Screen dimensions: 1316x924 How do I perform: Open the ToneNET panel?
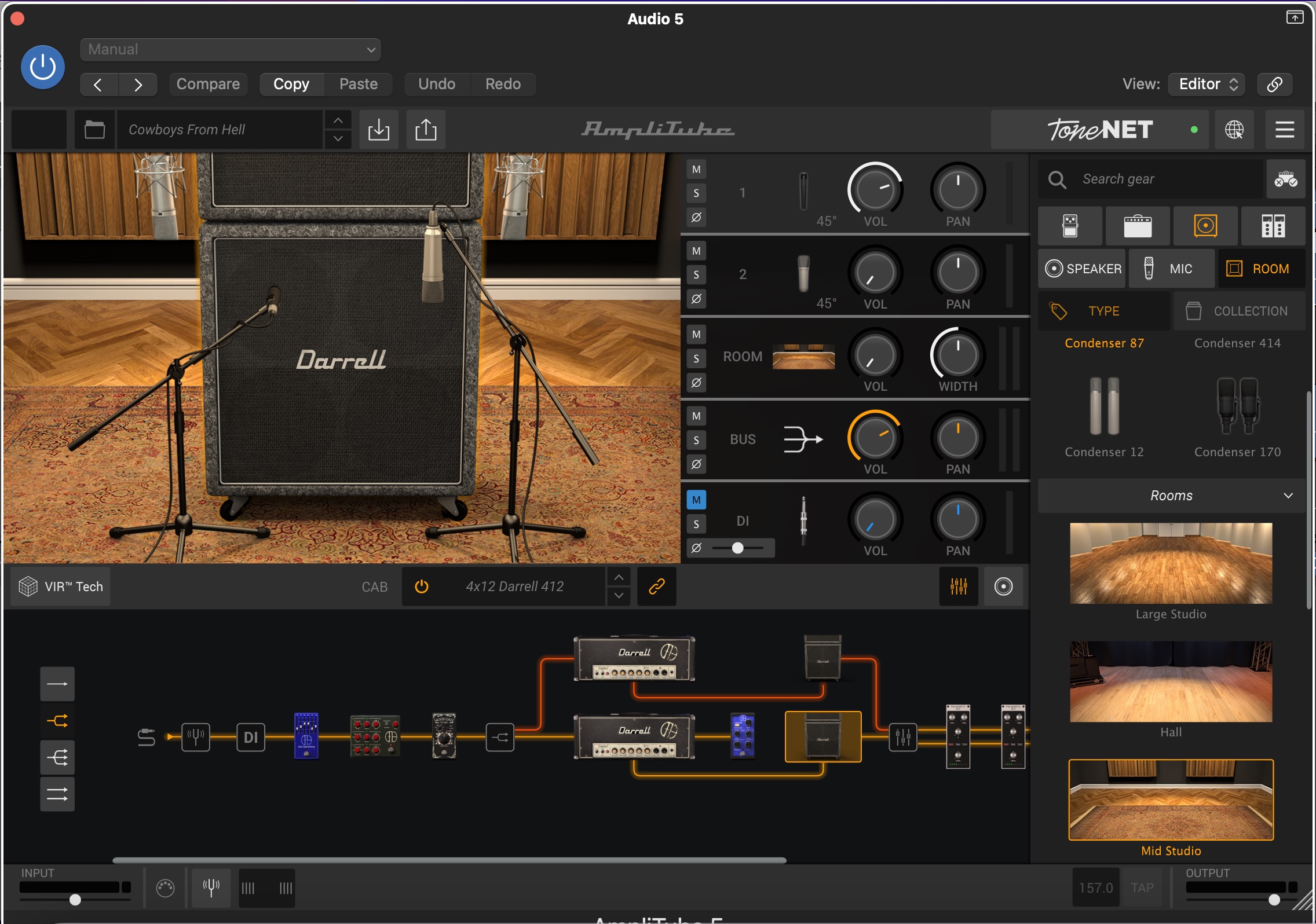click(1100, 130)
